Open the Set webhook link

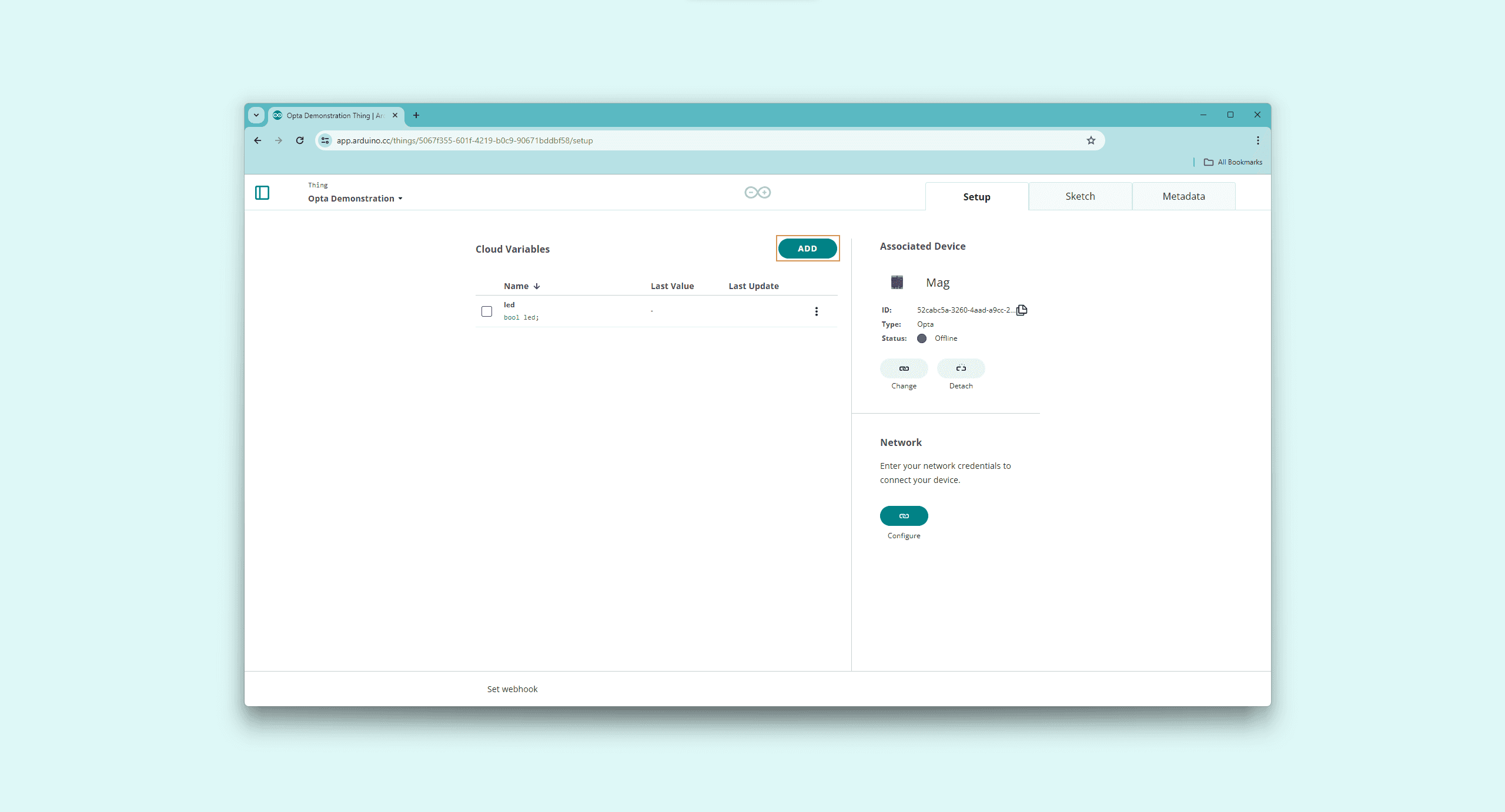click(512, 688)
